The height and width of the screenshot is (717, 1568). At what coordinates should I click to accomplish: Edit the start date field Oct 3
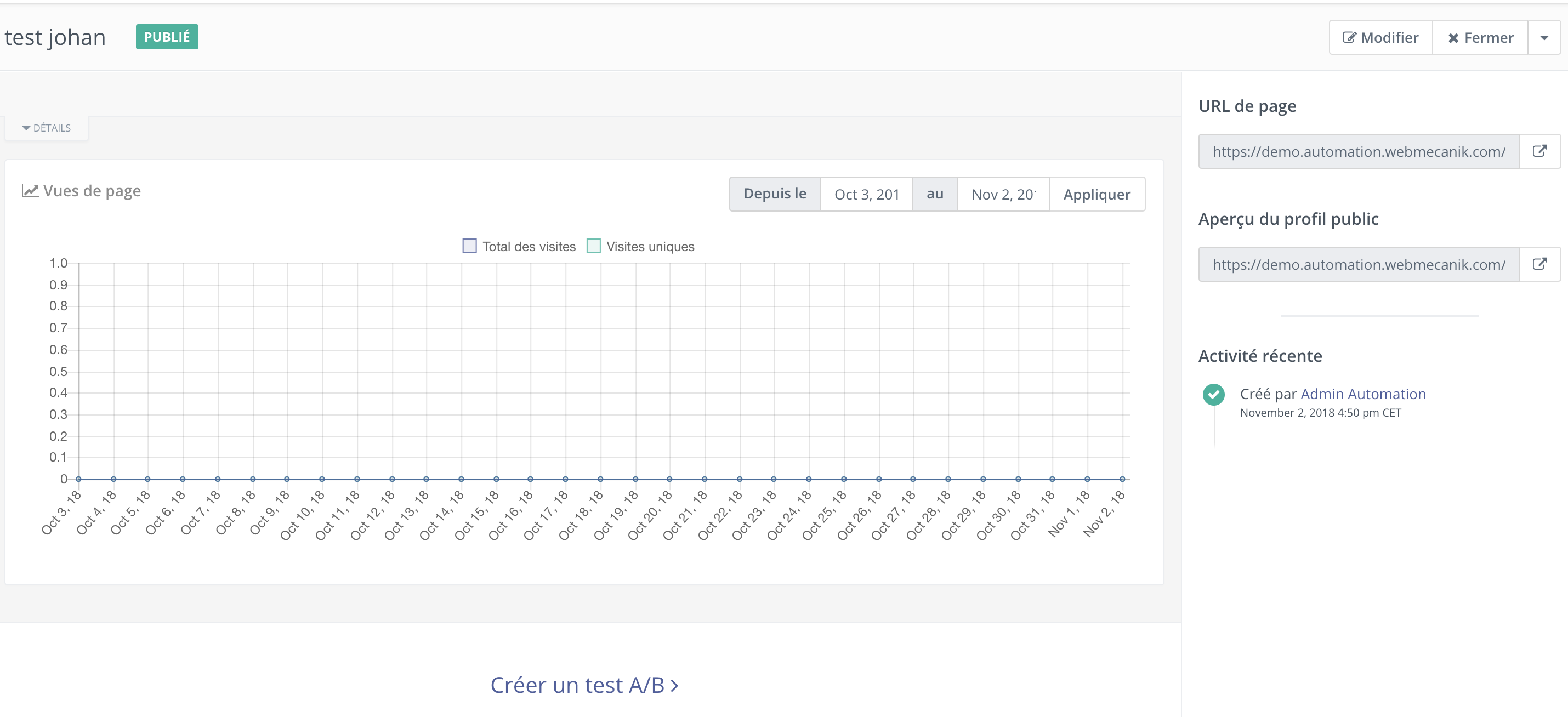tap(867, 194)
